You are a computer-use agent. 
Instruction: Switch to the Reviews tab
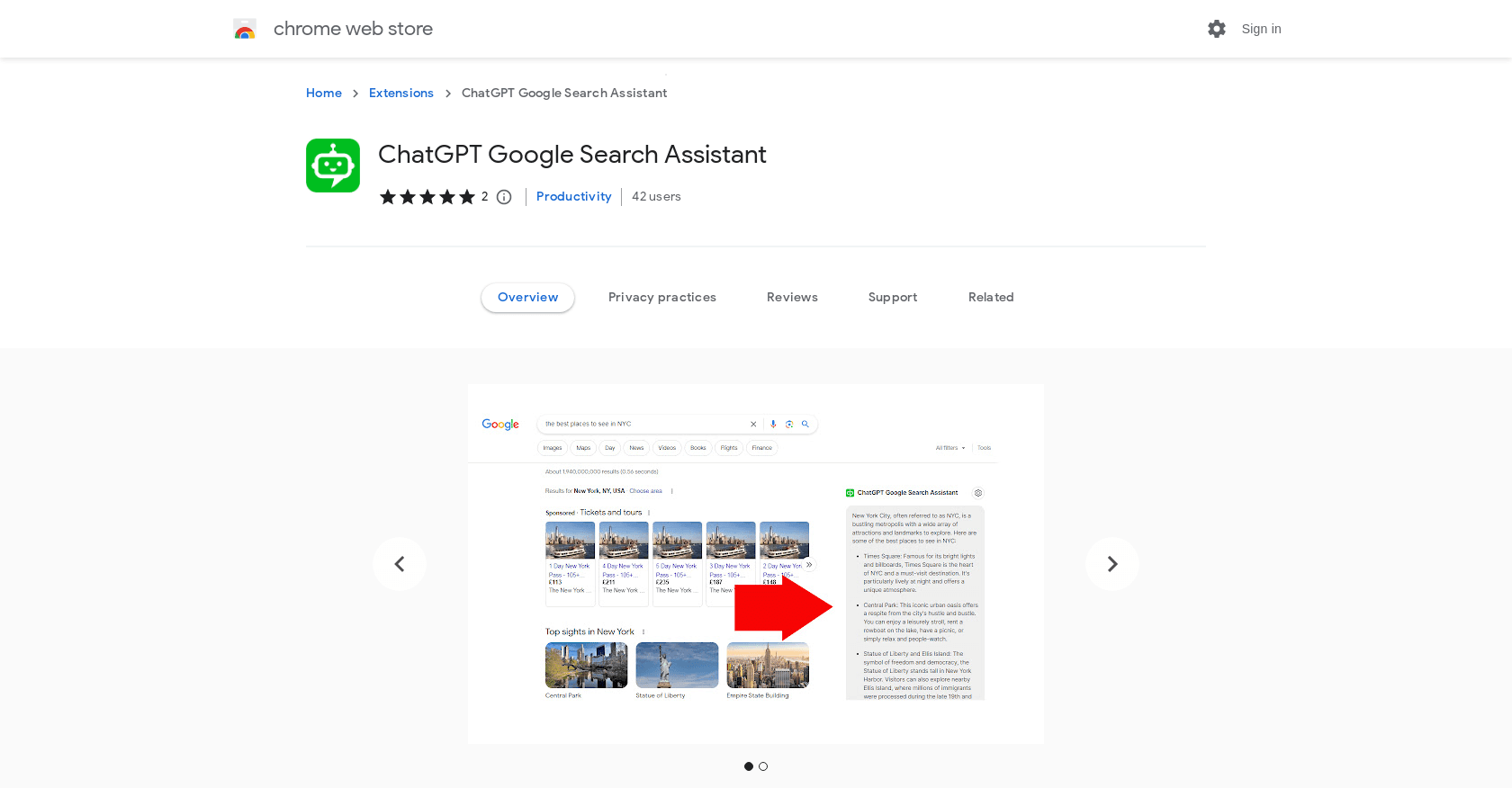(792, 298)
